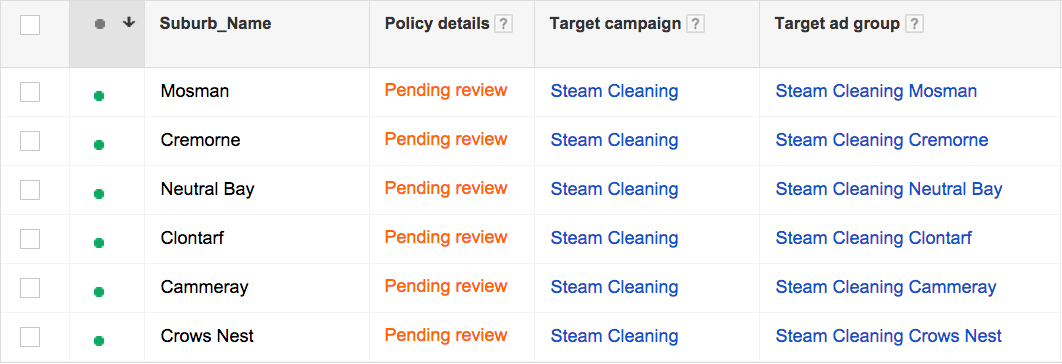Click the gray status dot in header
1062x364 pixels.
(100, 24)
